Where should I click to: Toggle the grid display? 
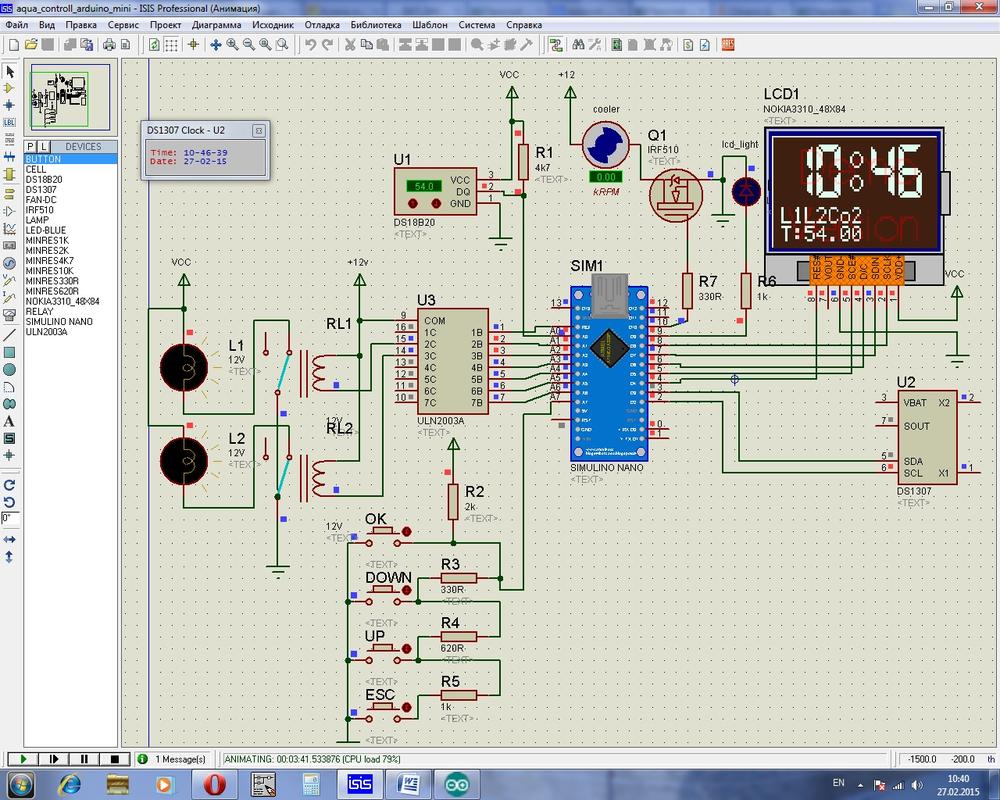[172, 45]
